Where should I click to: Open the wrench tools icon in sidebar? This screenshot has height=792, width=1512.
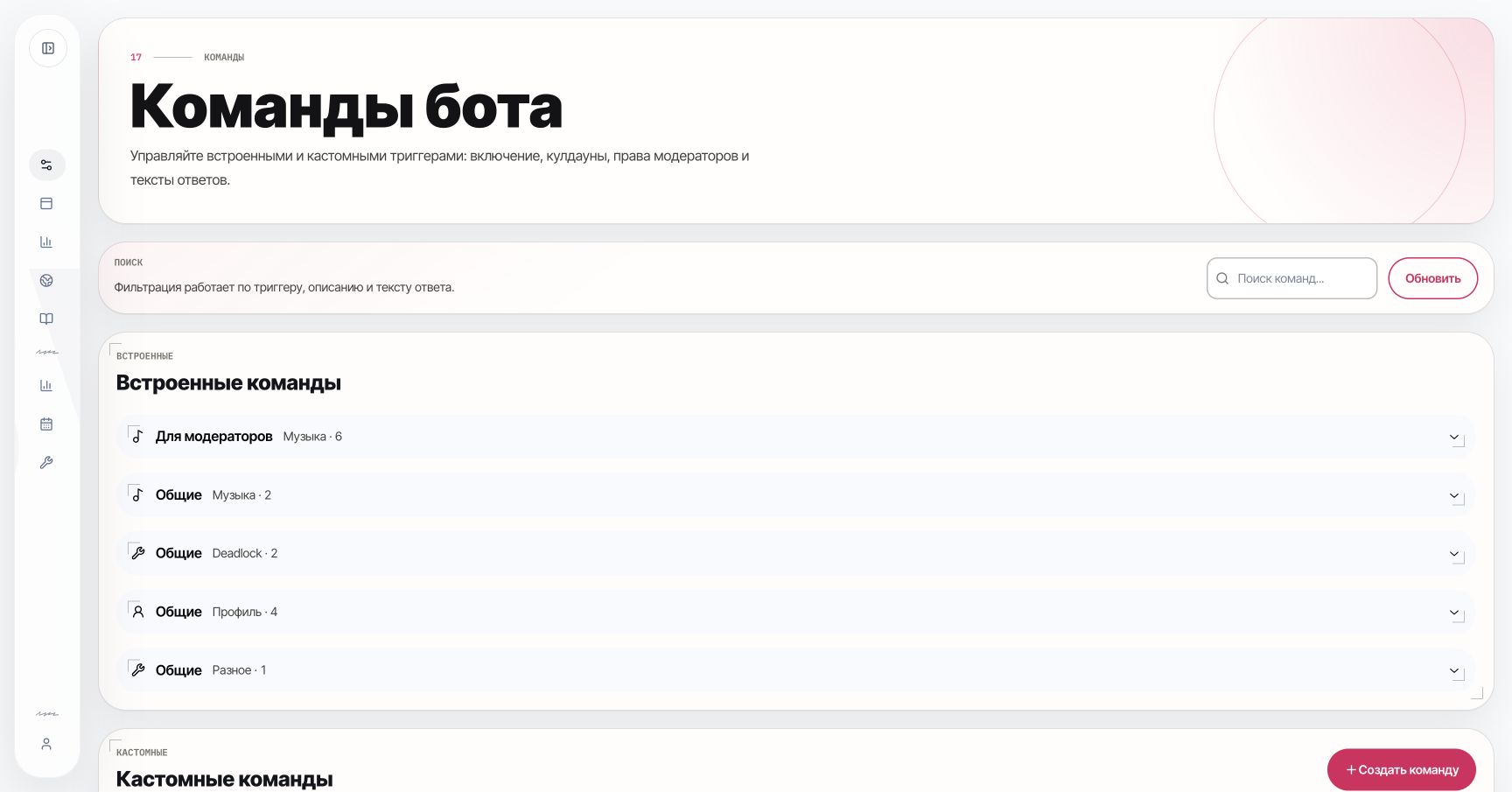(47, 462)
